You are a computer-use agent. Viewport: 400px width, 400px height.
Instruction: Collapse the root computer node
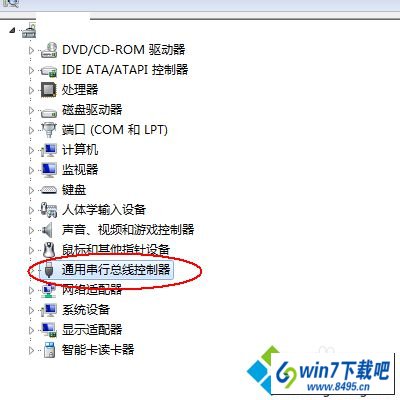[x=12, y=30]
